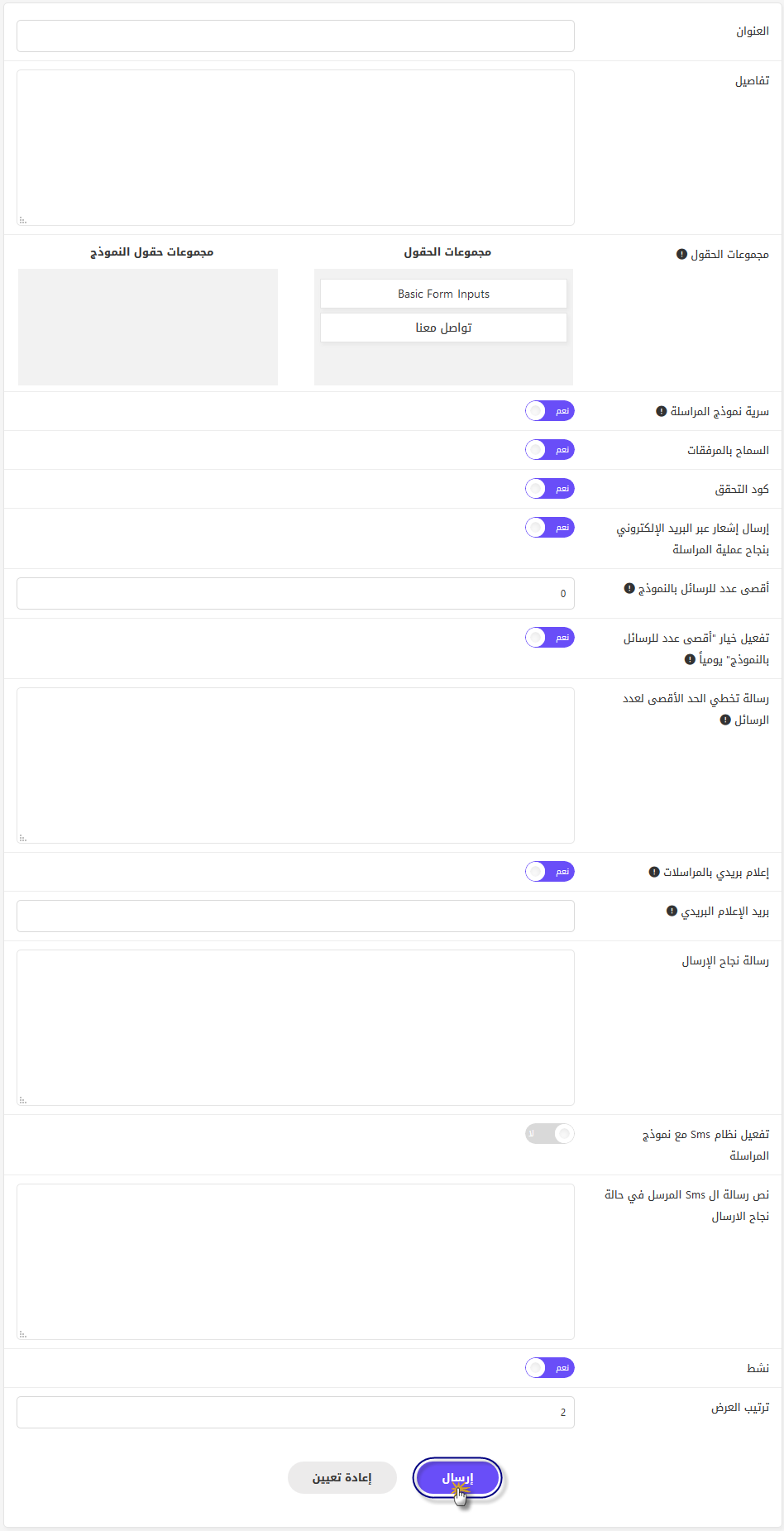
Task: Click info icon beside بريد الإعلام البريدي
Action: click(672, 911)
